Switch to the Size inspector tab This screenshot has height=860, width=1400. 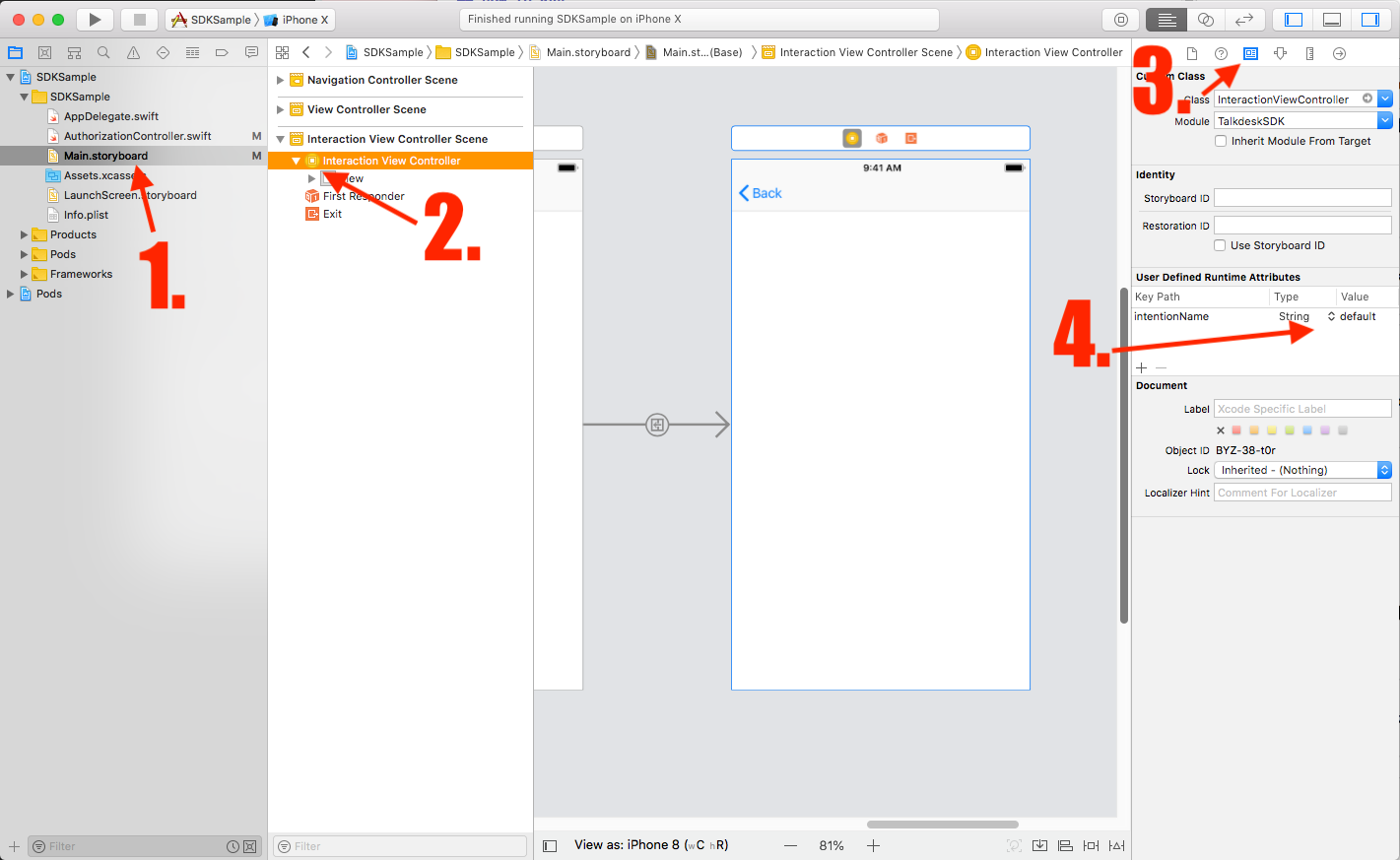click(x=1309, y=53)
